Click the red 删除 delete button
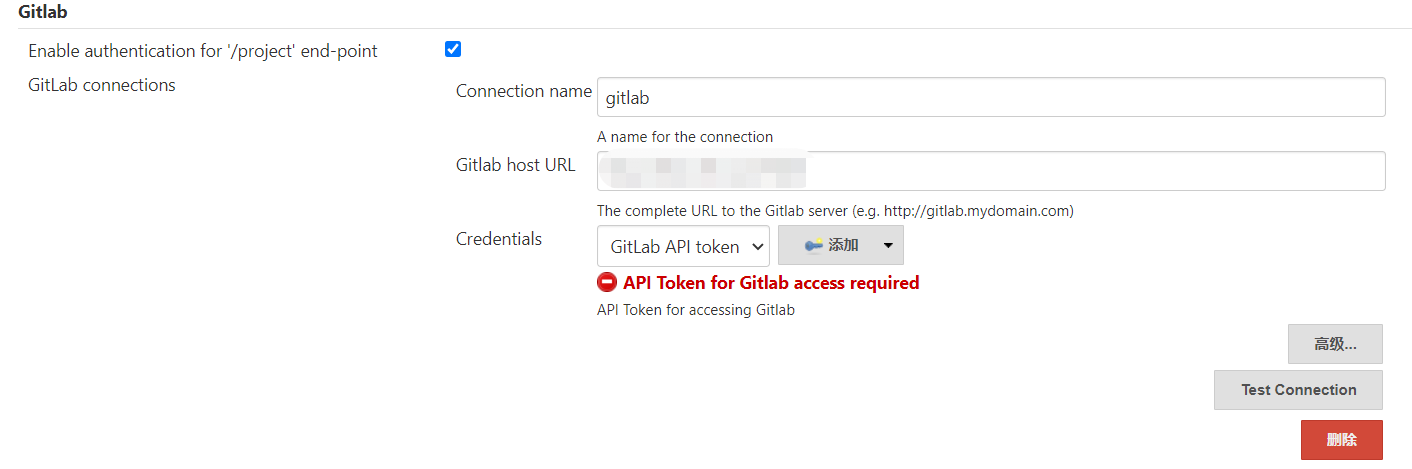The width and height of the screenshot is (1412, 469). [1341, 440]
